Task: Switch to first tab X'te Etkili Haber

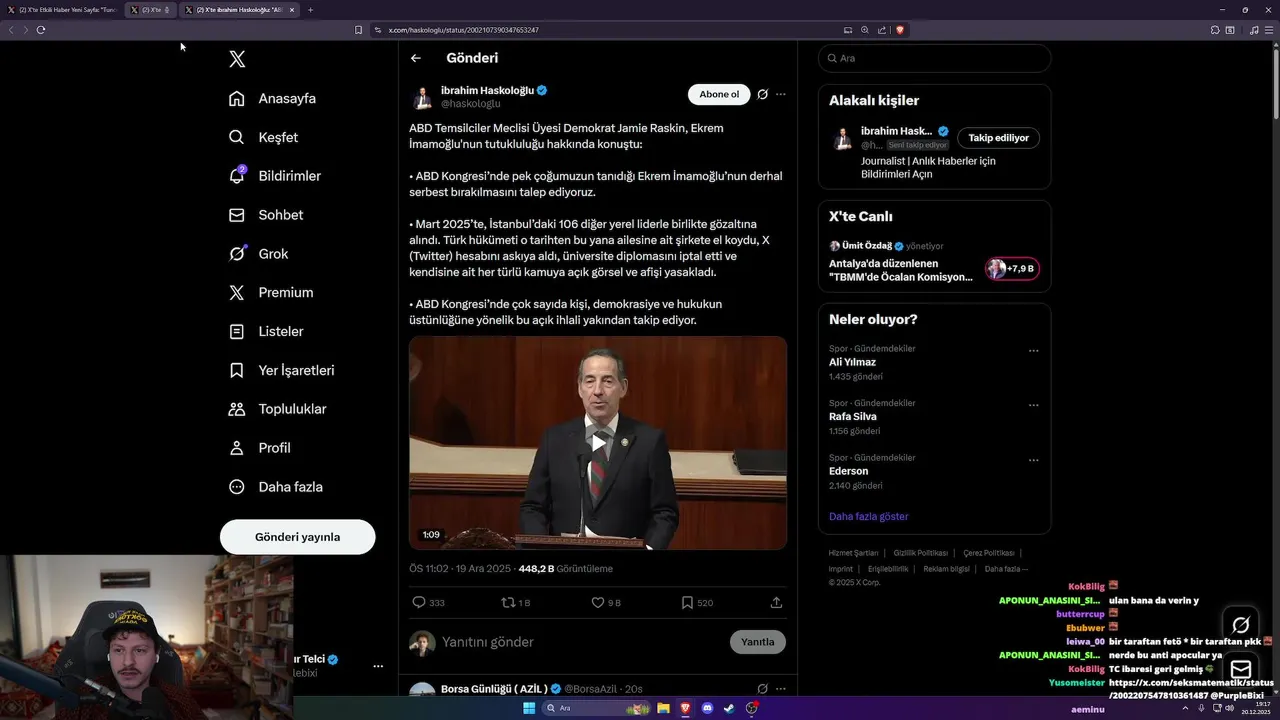Action: [x=62, y=10]
